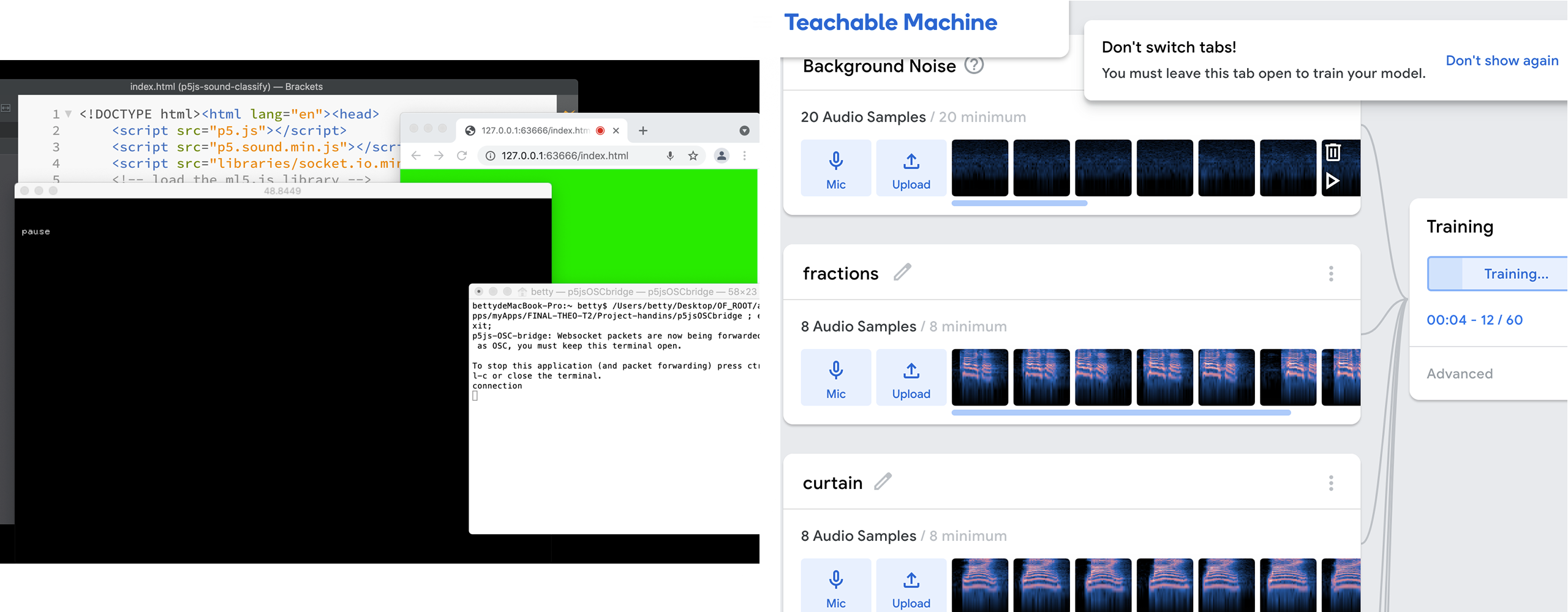Click Chrome back arrow
This screenshot has height=612, width=1568.
click(416, 156)
